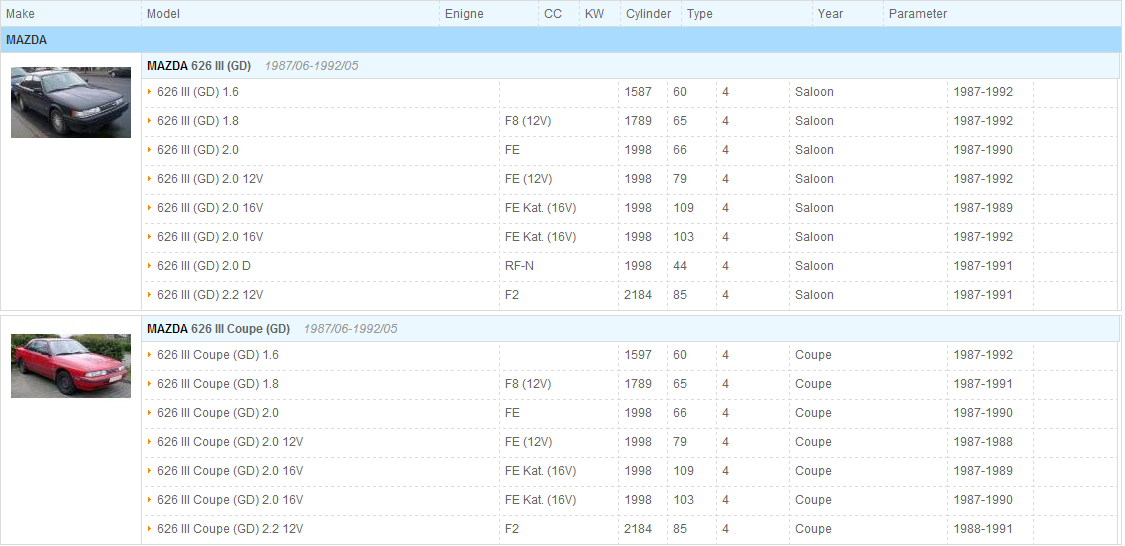Click the arrow icon beside 626 III (GD) 1.8
1125x546 pixels.
(150, 121)
